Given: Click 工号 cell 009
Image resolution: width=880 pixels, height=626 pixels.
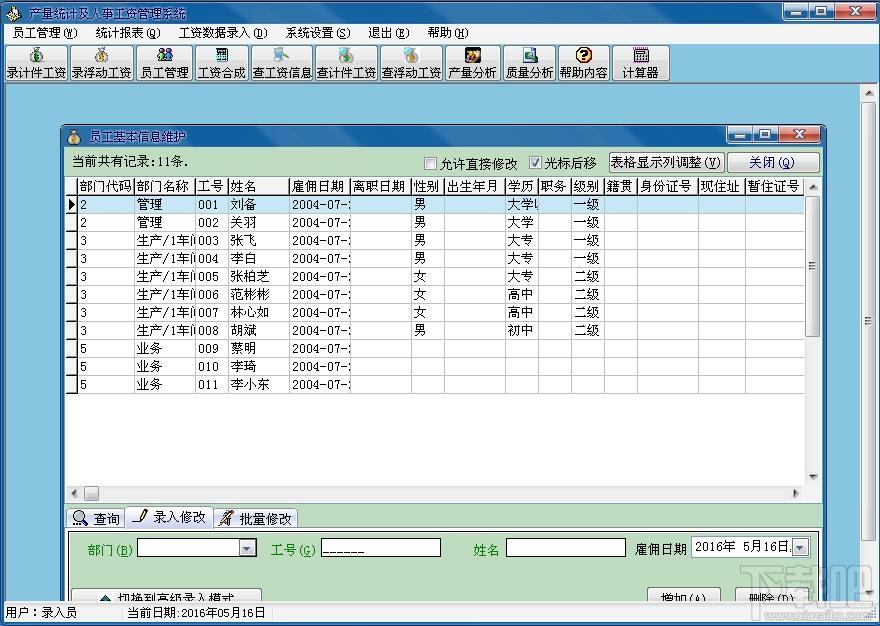Looking at the screenshot, I should [x=212, y=348].
